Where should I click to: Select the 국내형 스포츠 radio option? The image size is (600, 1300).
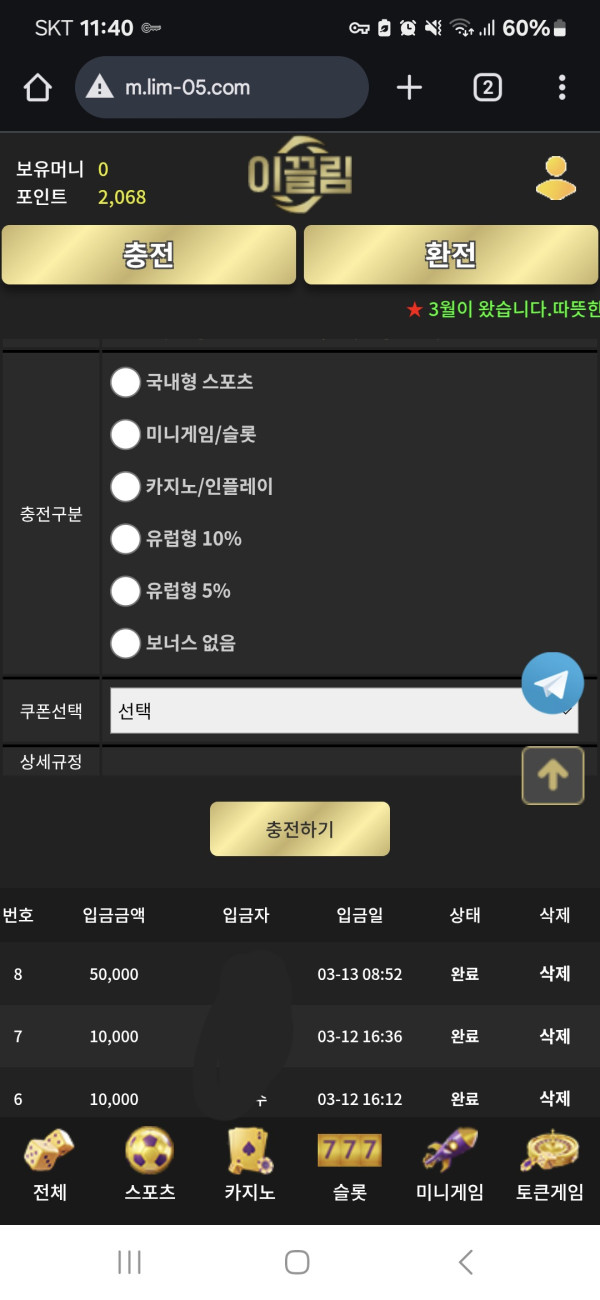coord(125,382)
